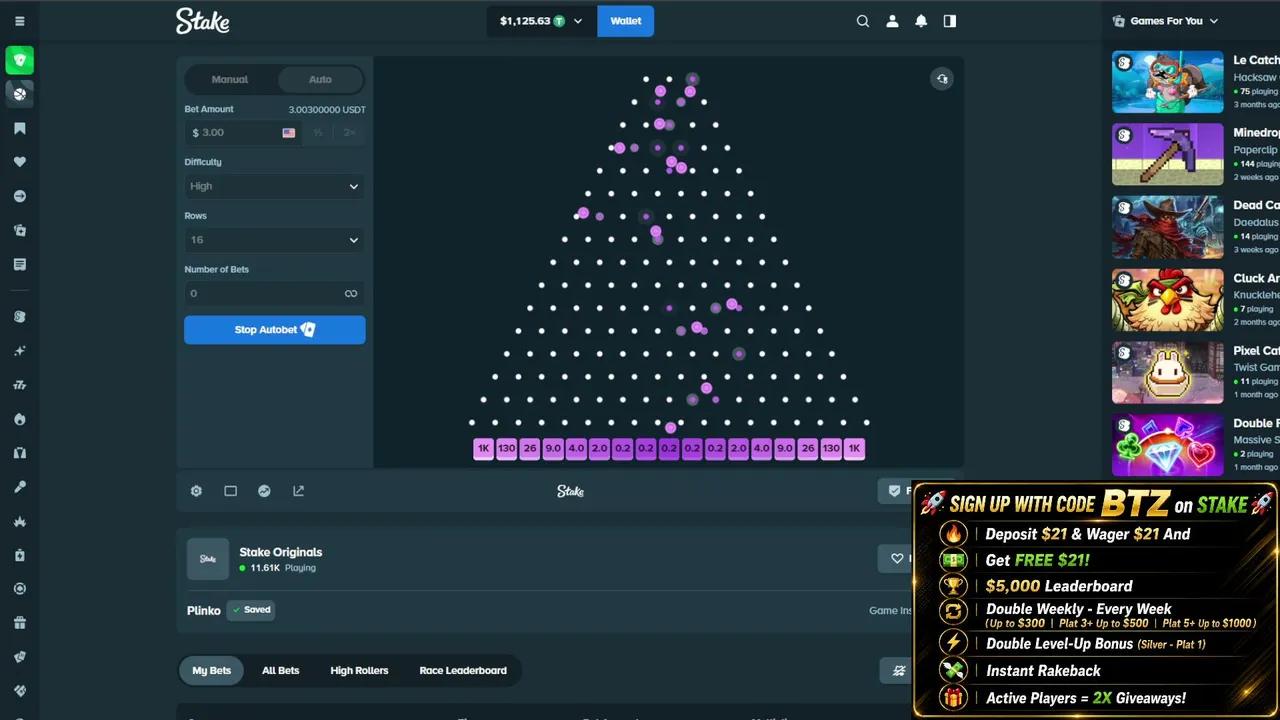Open the notifications bell
The image size is (1280, 720).
point(921,21)
